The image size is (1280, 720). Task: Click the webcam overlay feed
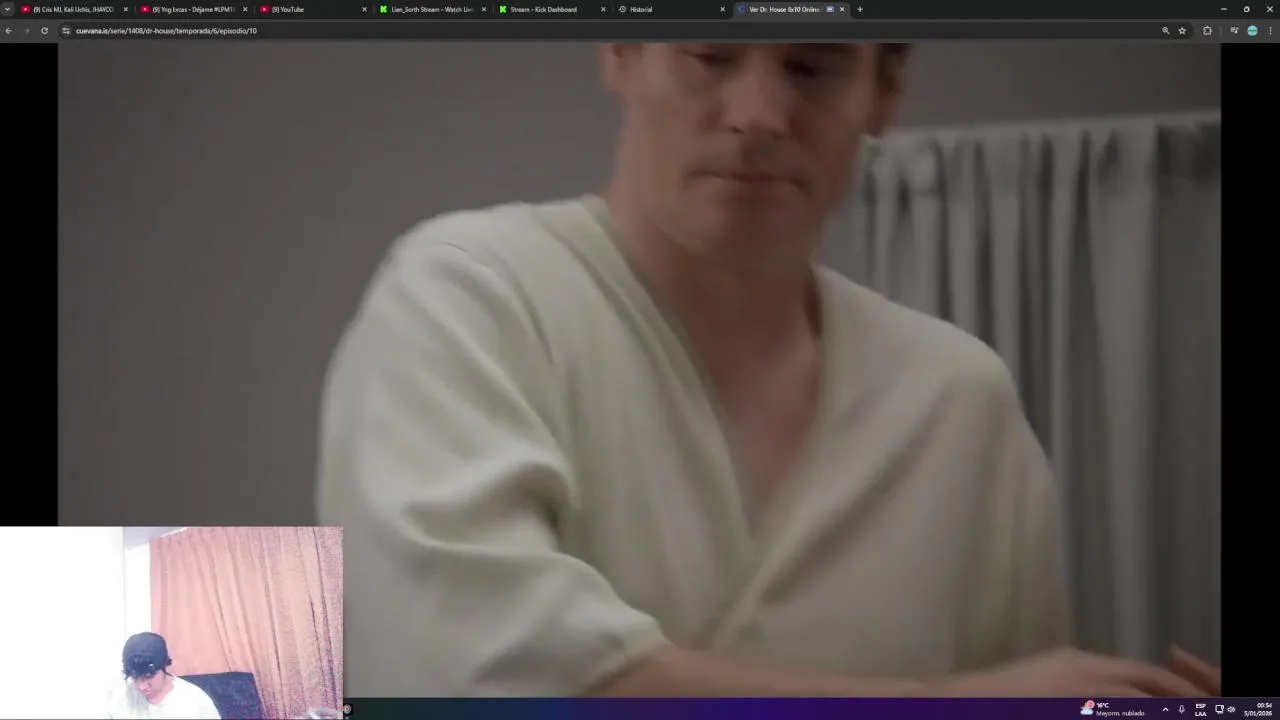point(171,623)
